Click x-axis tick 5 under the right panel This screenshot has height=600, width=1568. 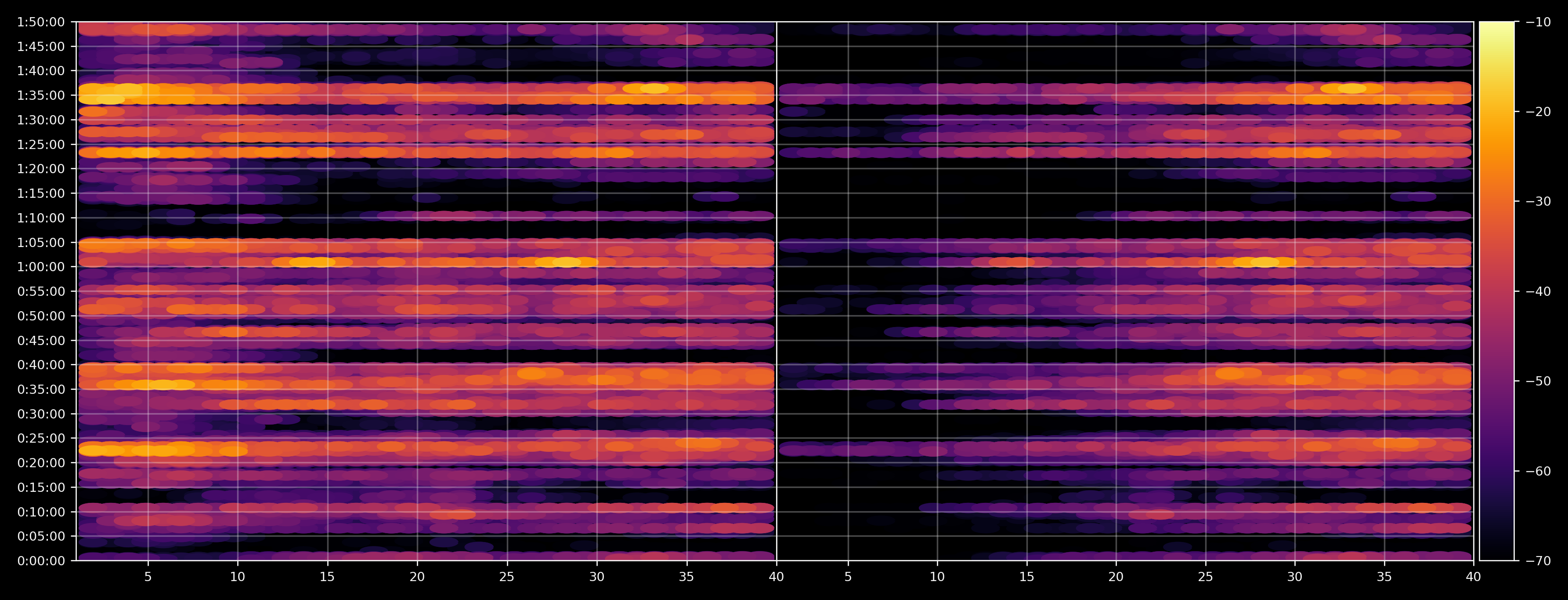[848, 577]
